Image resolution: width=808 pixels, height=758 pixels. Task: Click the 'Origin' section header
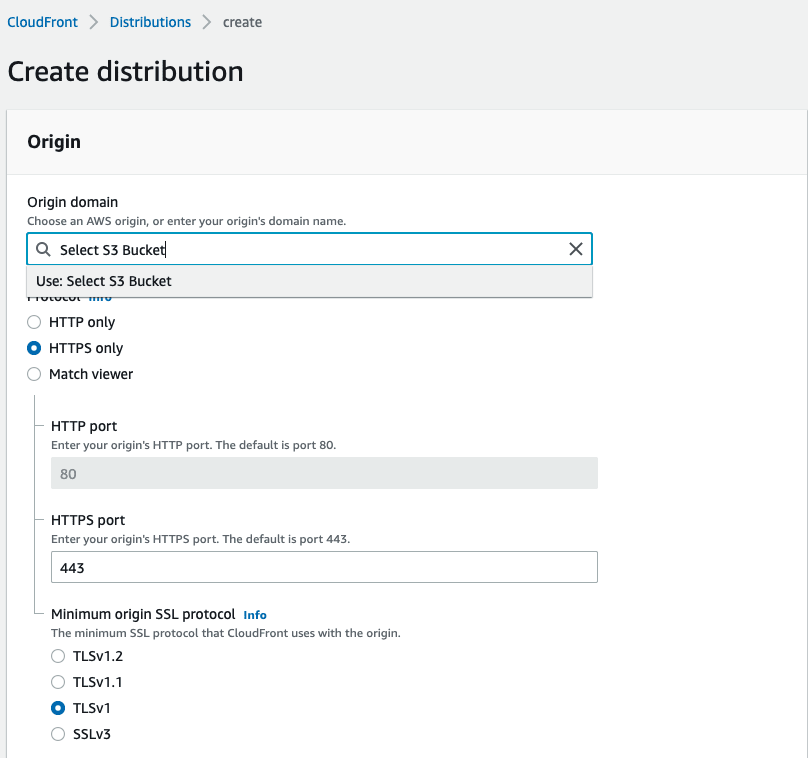54,142
